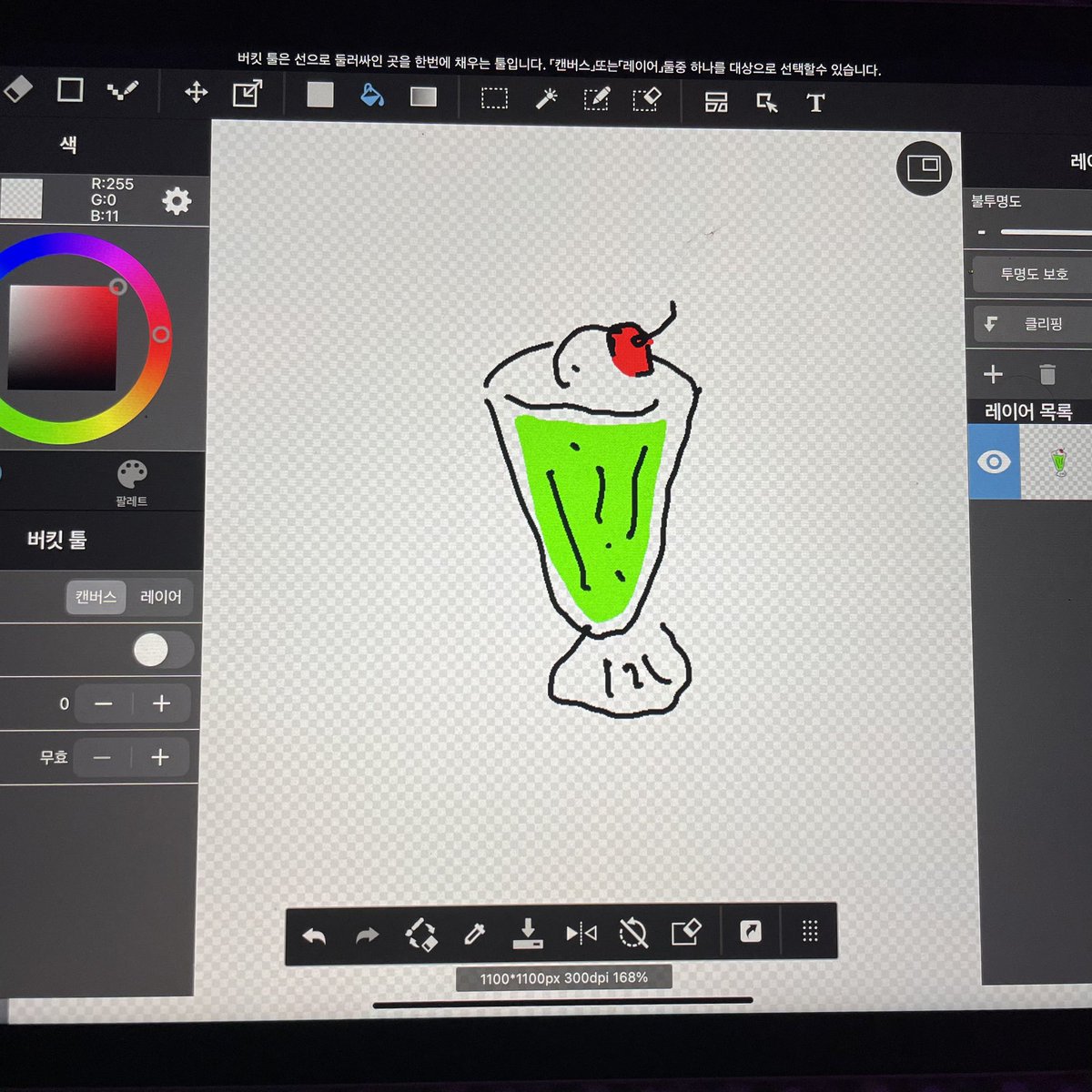Toggle the switch in Bucket tool panel

click(163, 650)
